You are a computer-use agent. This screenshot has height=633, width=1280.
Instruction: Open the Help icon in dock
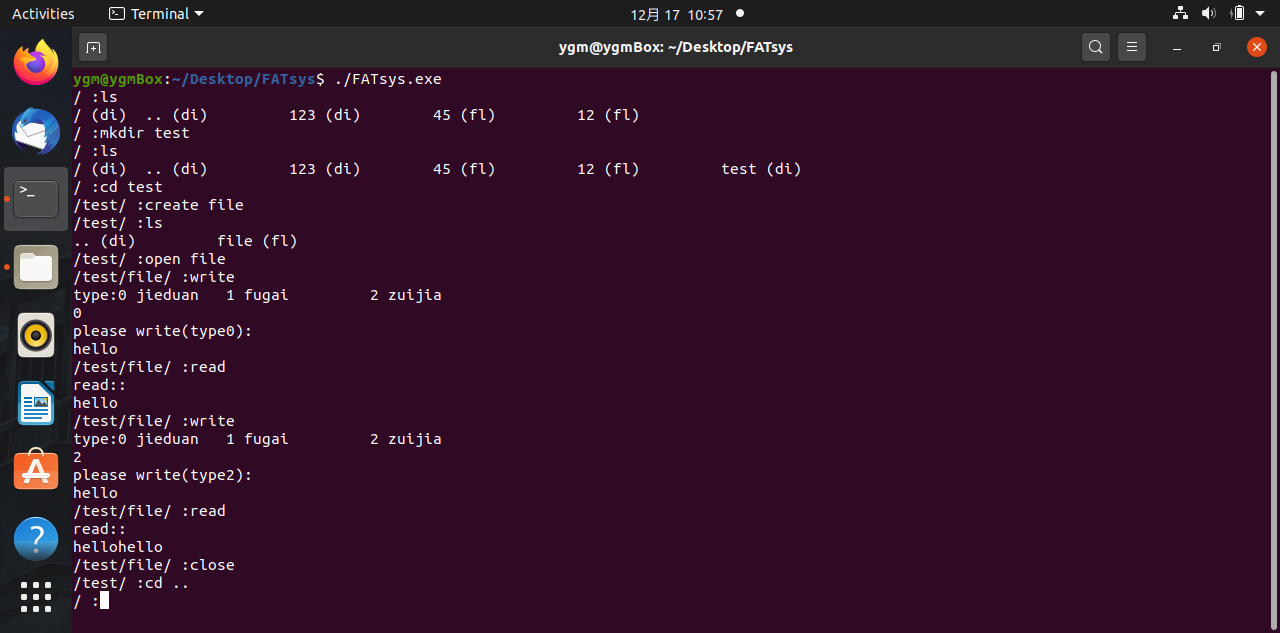(36, 539)
